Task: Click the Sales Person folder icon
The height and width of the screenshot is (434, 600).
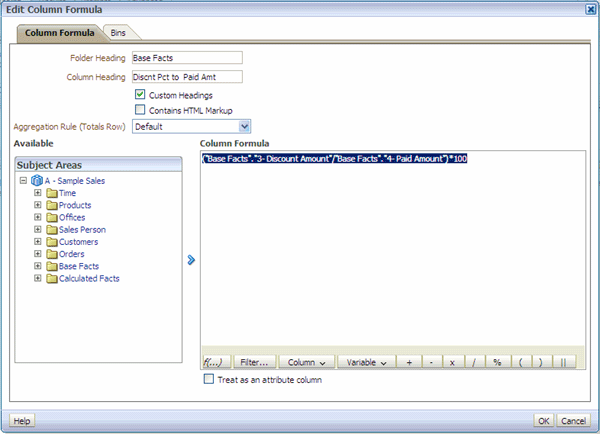Action: click(x=52, y=230)
